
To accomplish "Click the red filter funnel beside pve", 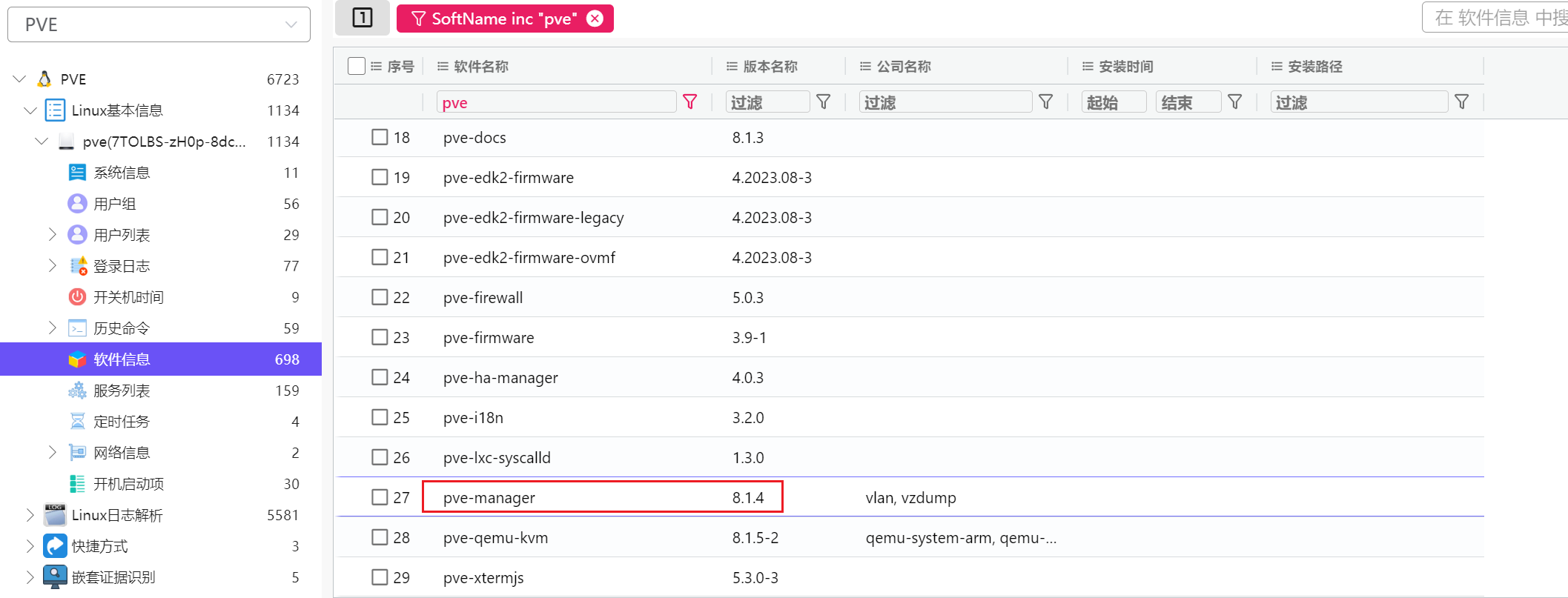I will 689,102.
